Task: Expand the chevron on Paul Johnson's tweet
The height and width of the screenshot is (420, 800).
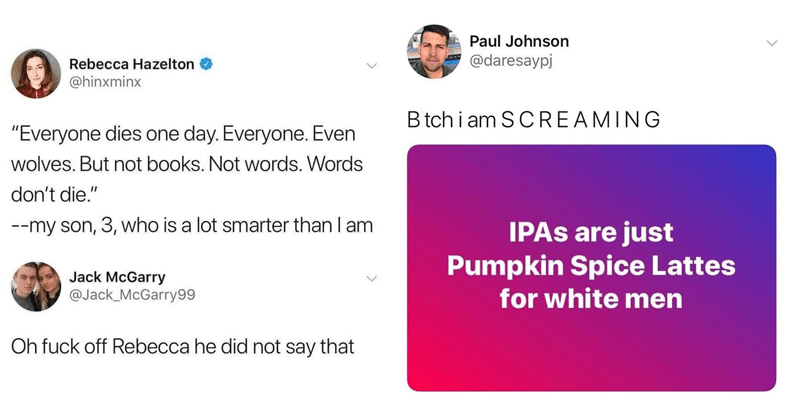Action: (x=770, y=43)
